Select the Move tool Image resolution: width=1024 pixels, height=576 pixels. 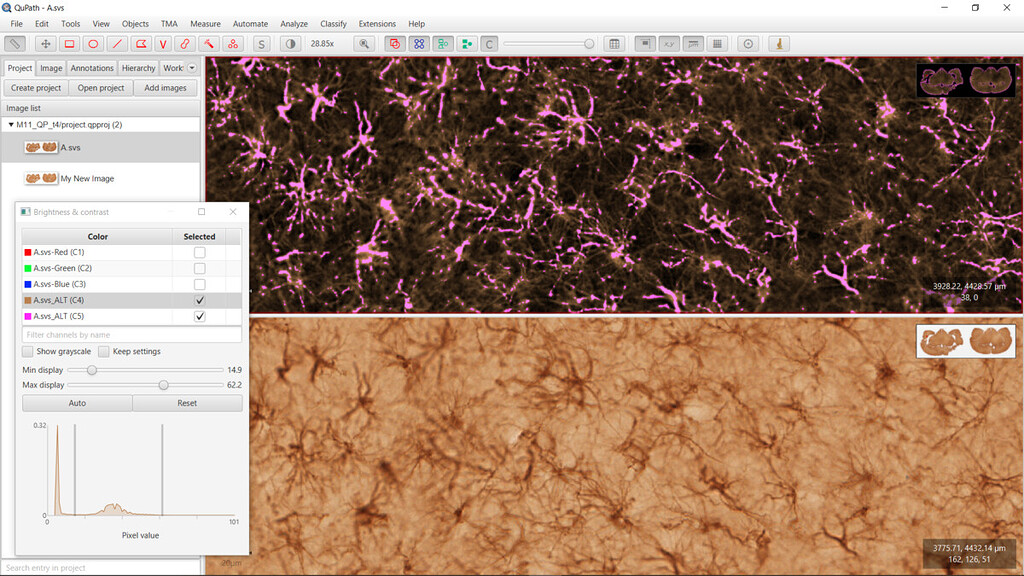pos(46,44)
